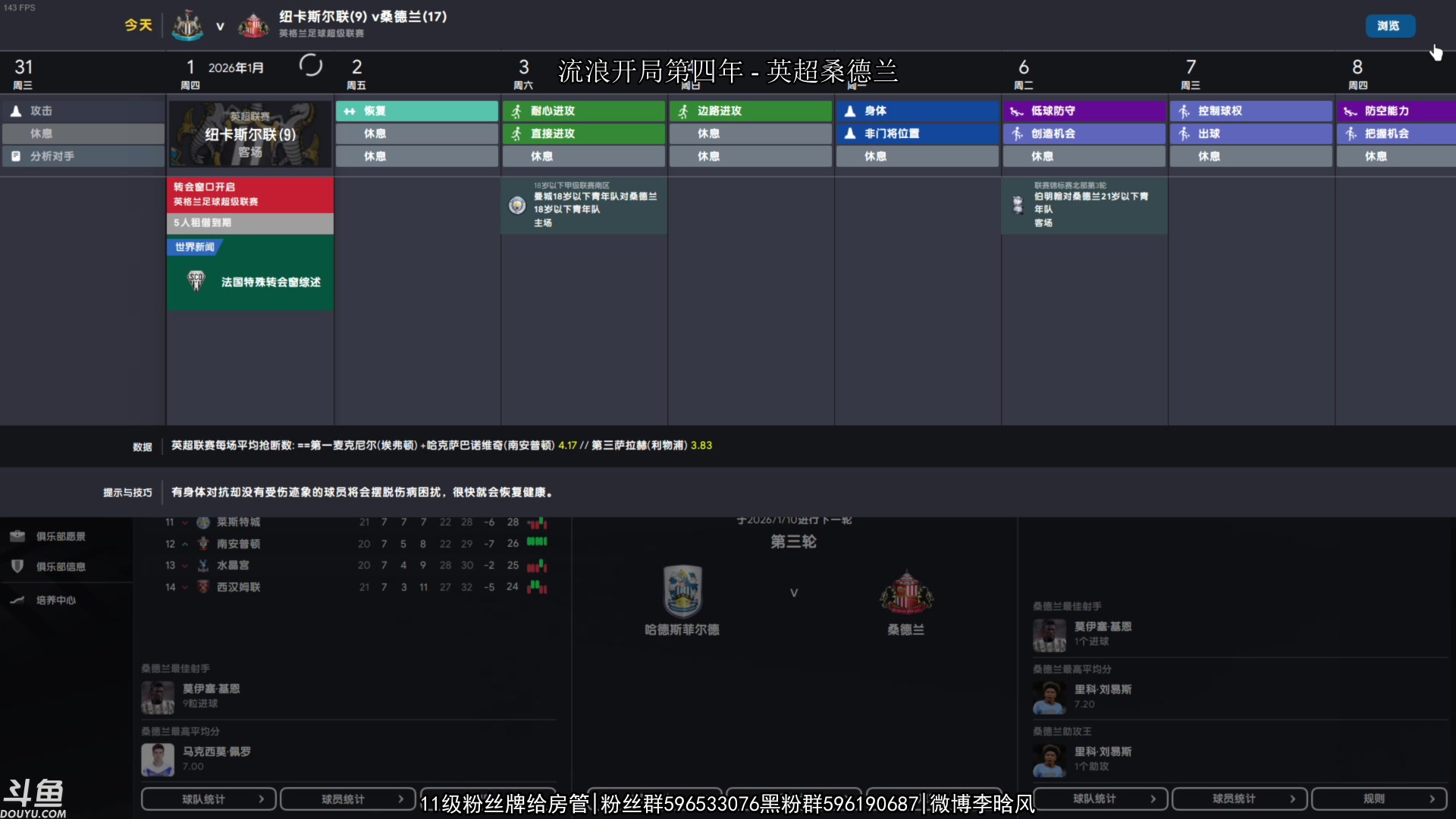1456x819 pixels.
Task: Click the 俱乐部愿景 sidebar icon
Action: (17, 536)
